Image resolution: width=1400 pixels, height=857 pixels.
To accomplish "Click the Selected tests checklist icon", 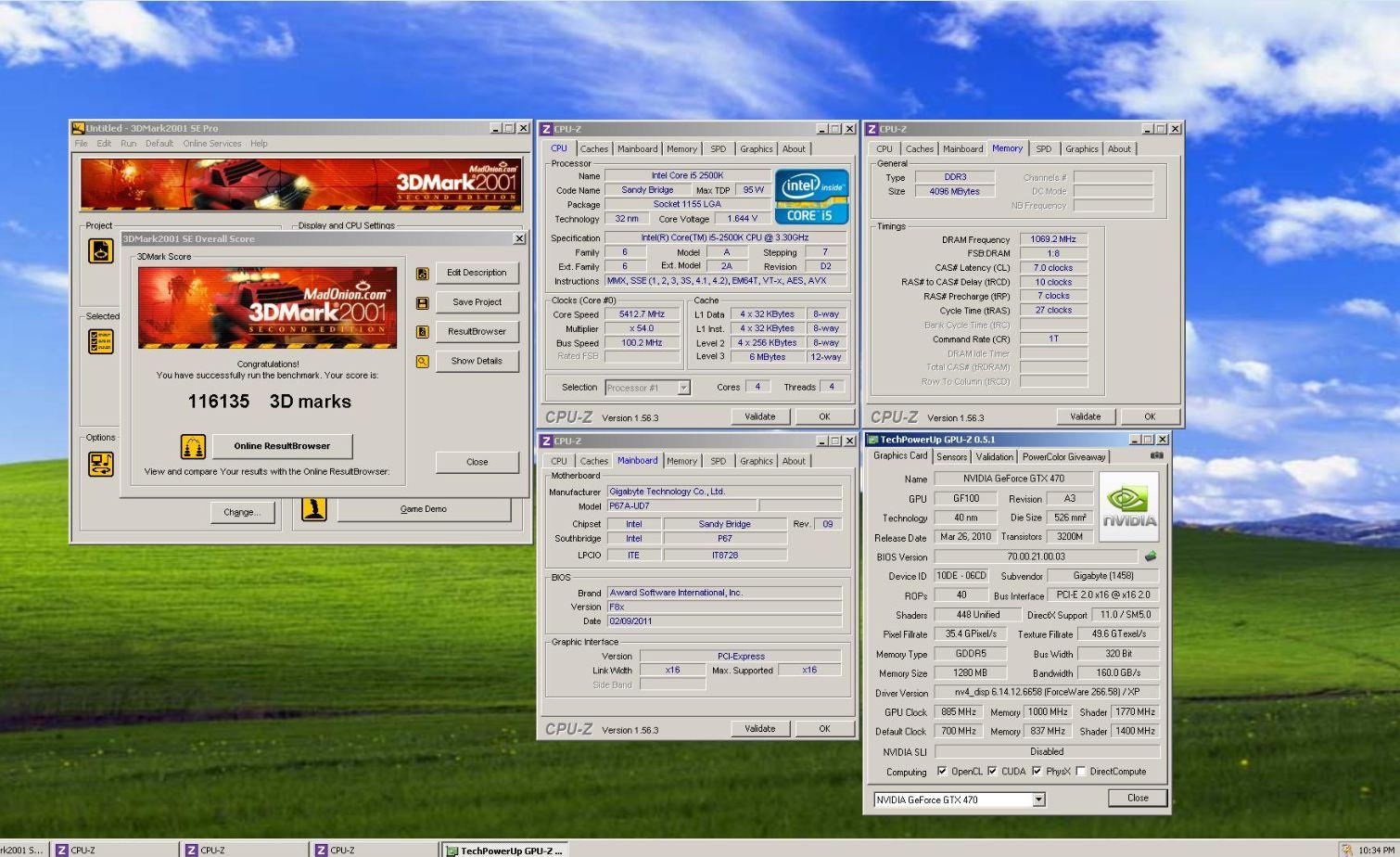I will point(101,341).
